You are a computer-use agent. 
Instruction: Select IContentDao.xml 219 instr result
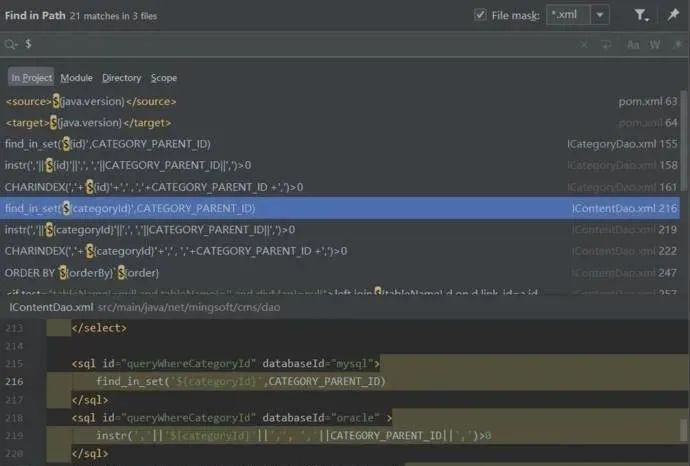pos(340,230)
